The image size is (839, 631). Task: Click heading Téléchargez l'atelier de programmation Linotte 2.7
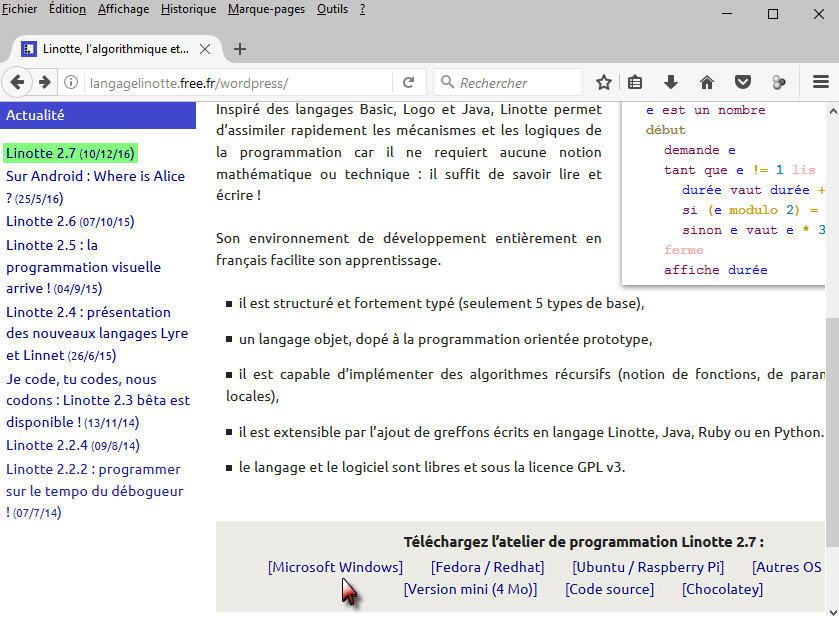[x=584, y=542]
